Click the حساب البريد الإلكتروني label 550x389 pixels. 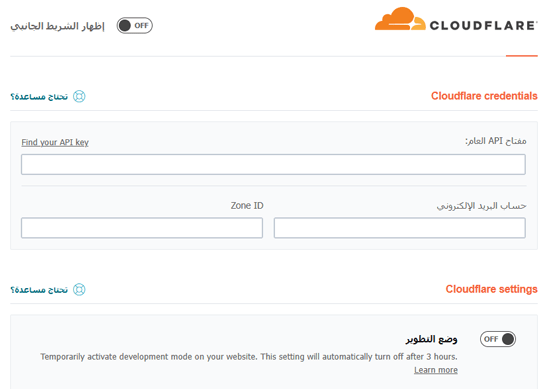tap(481, 206)
